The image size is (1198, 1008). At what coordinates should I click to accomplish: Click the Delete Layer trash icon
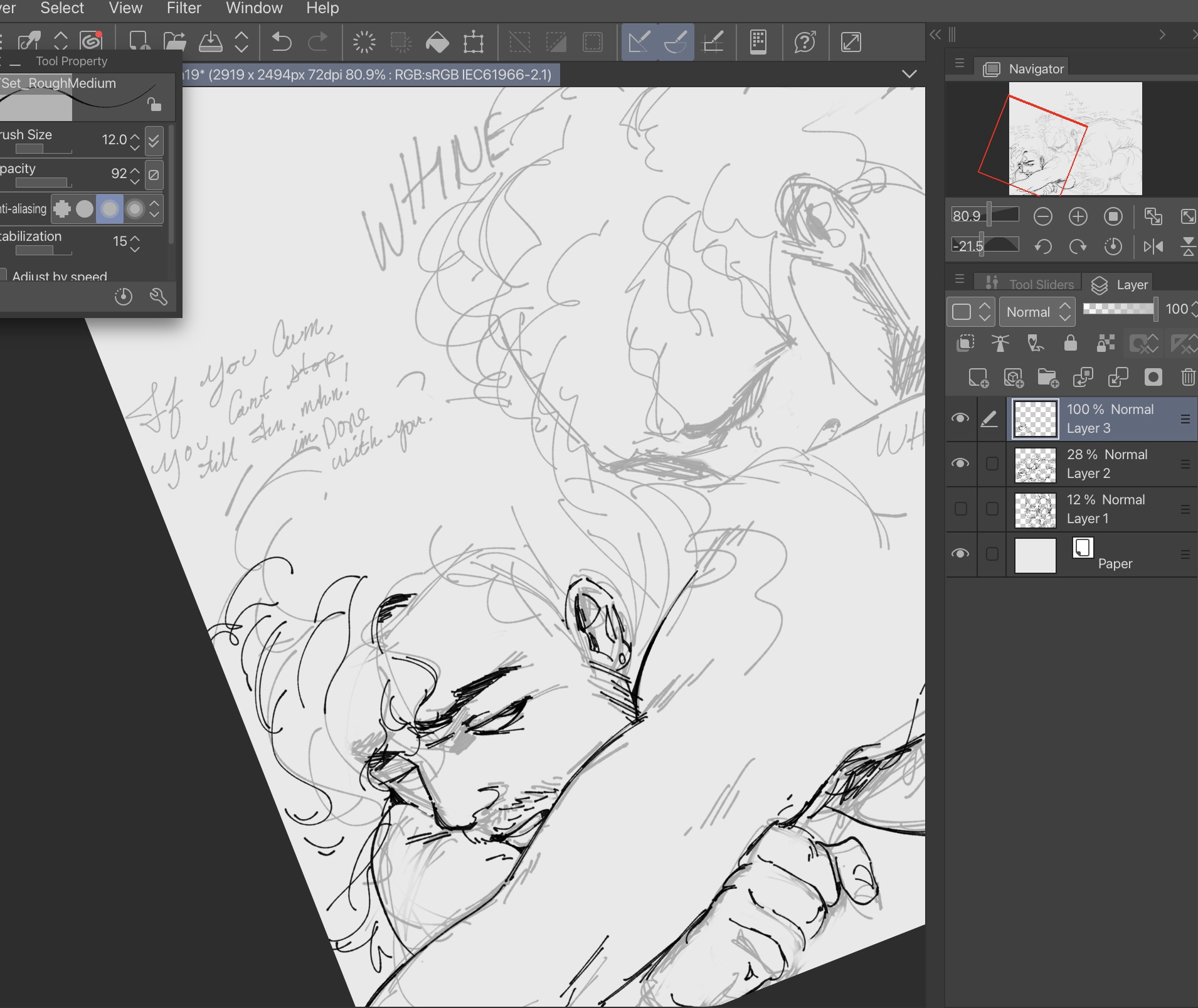coord(1187,378)
